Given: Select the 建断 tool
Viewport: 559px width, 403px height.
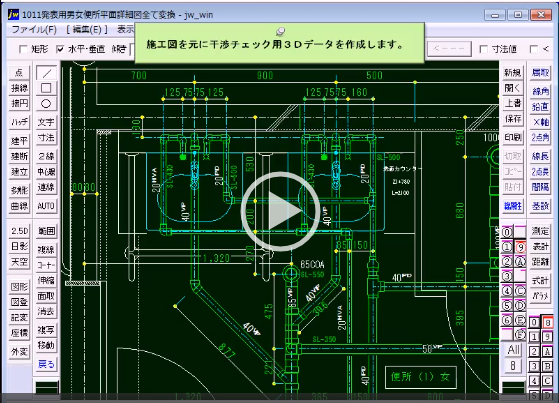Looking at the screenshot, I should click(x=19, y=156).
